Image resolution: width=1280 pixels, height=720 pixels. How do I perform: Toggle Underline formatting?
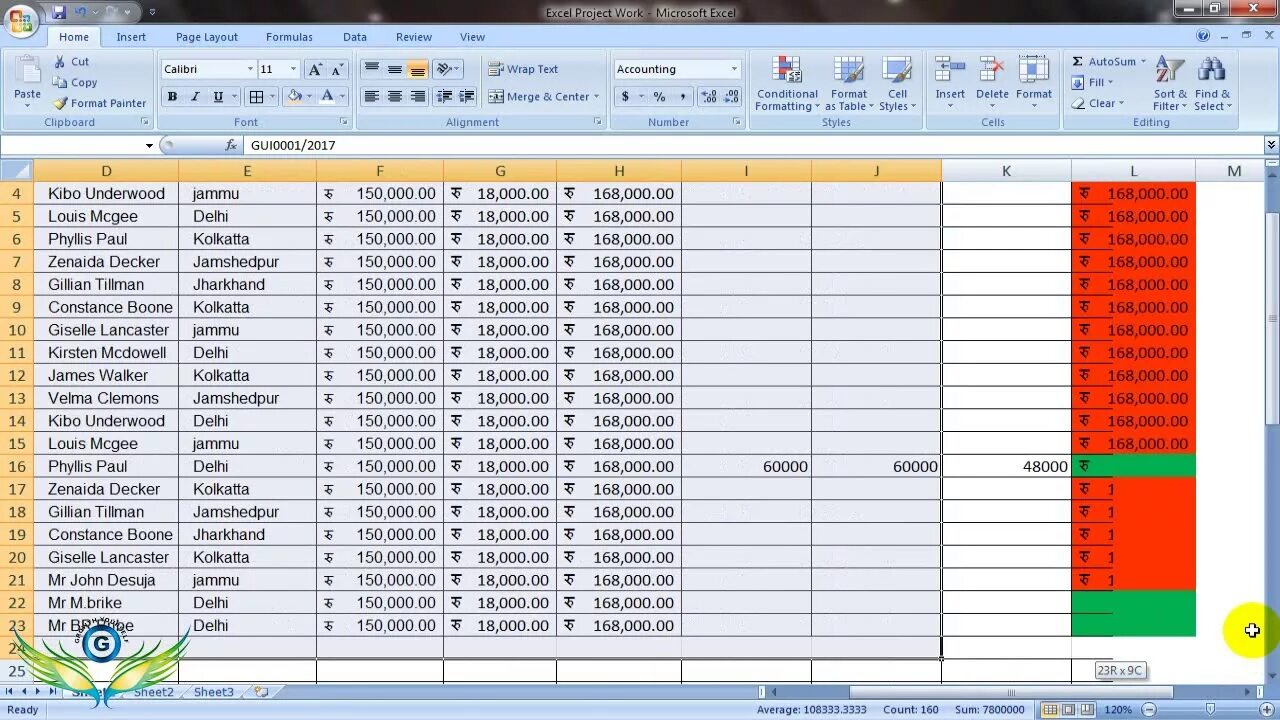click(218, 97)
